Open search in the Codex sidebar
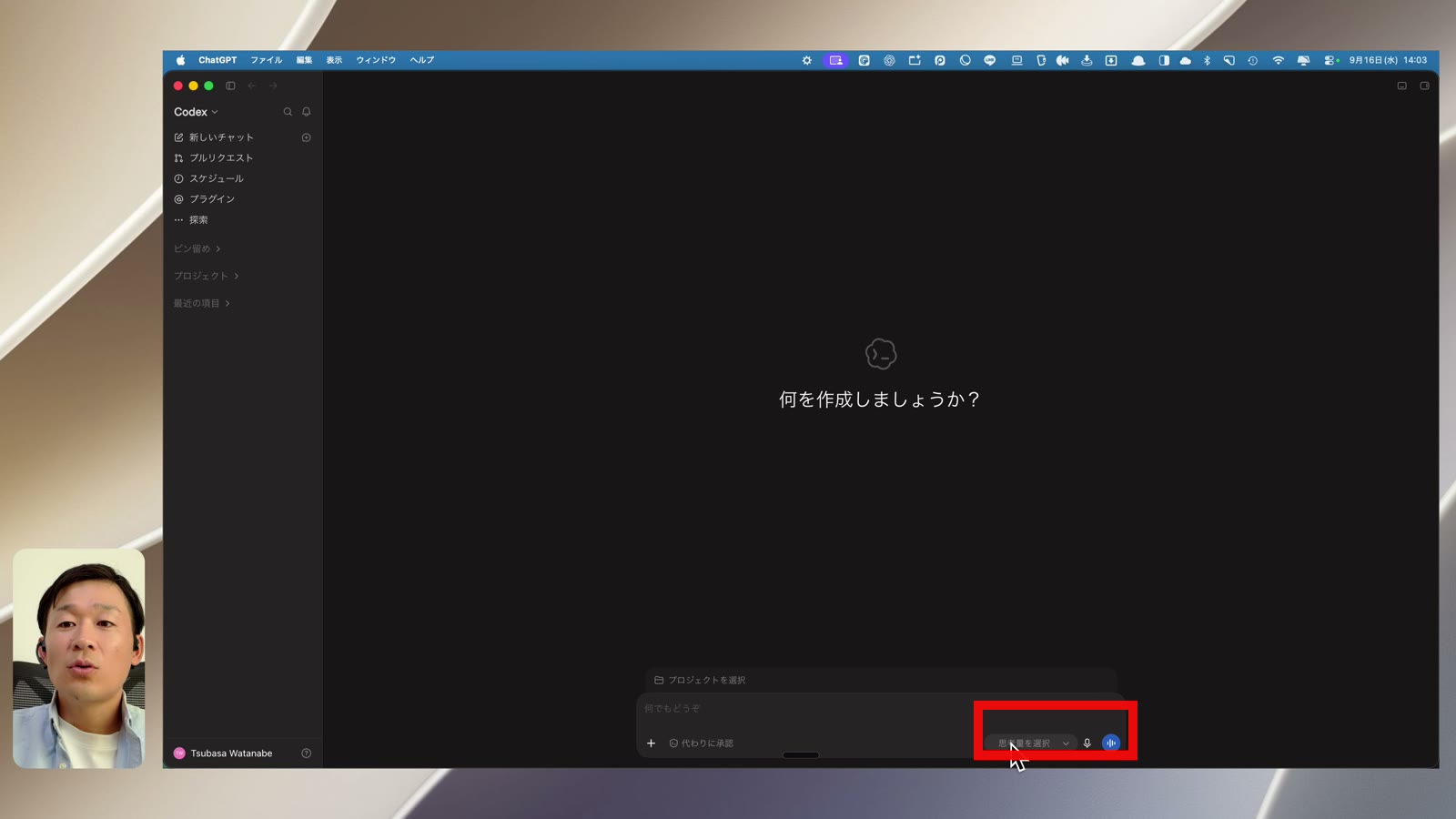Image resolution: width=1456 pixels, height=819 pixels. pyautogui.click(x=288, y=112)
